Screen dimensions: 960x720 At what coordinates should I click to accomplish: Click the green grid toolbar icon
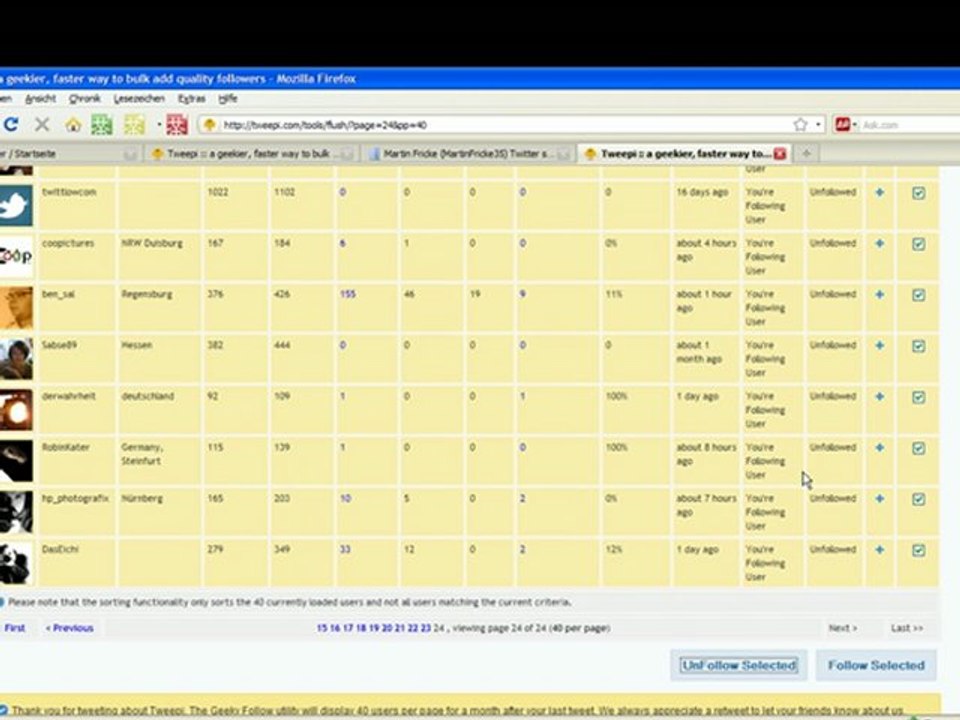pyautogui.click(x=102, y=125)
